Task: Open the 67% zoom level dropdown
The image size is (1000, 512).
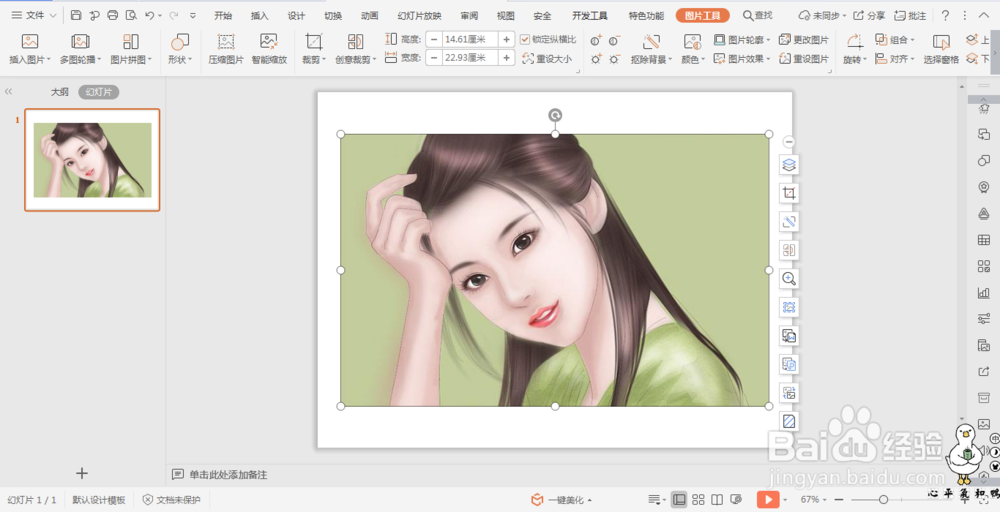Action: pos(814,499)
